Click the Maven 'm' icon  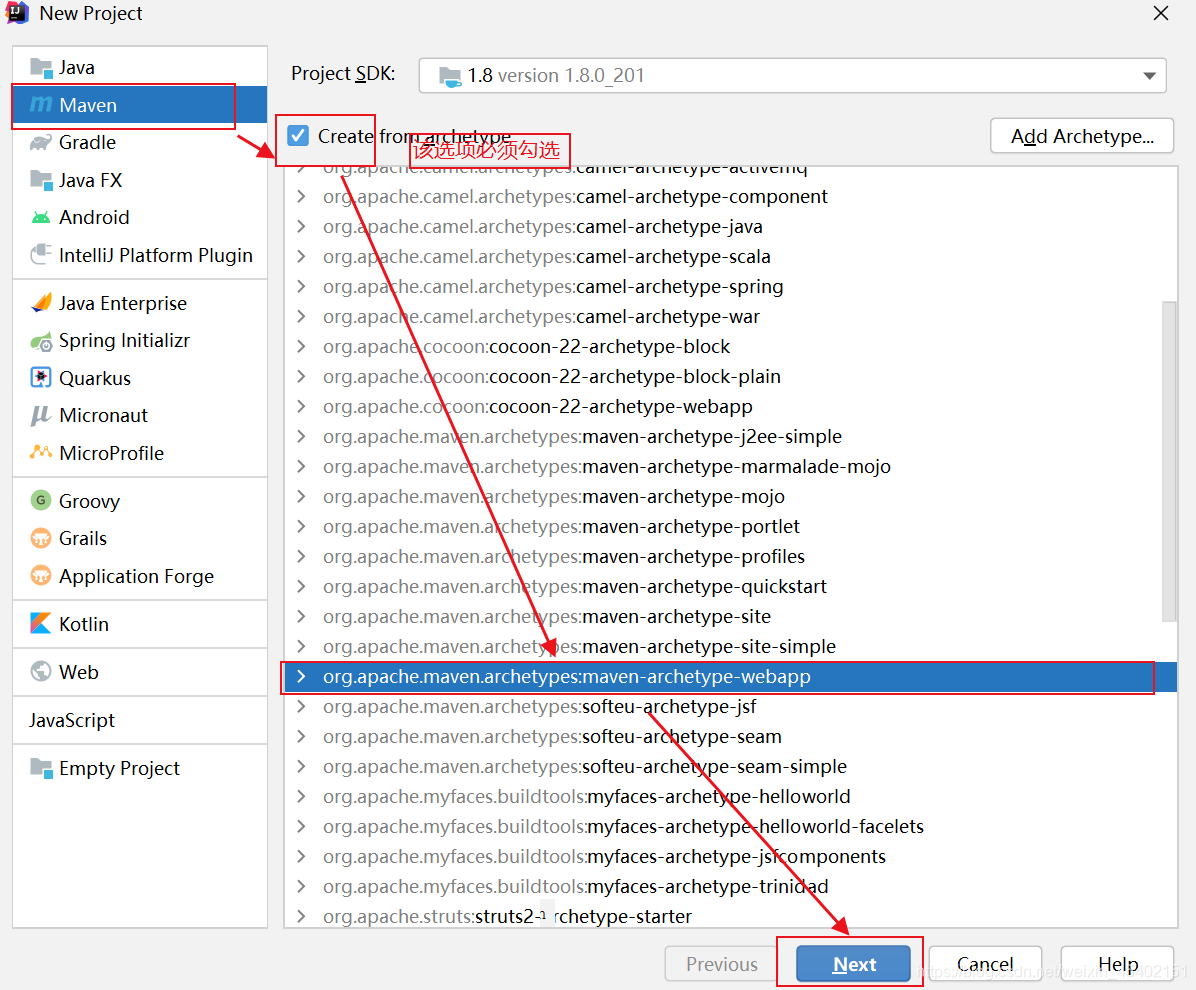click(x=40, y=104)
